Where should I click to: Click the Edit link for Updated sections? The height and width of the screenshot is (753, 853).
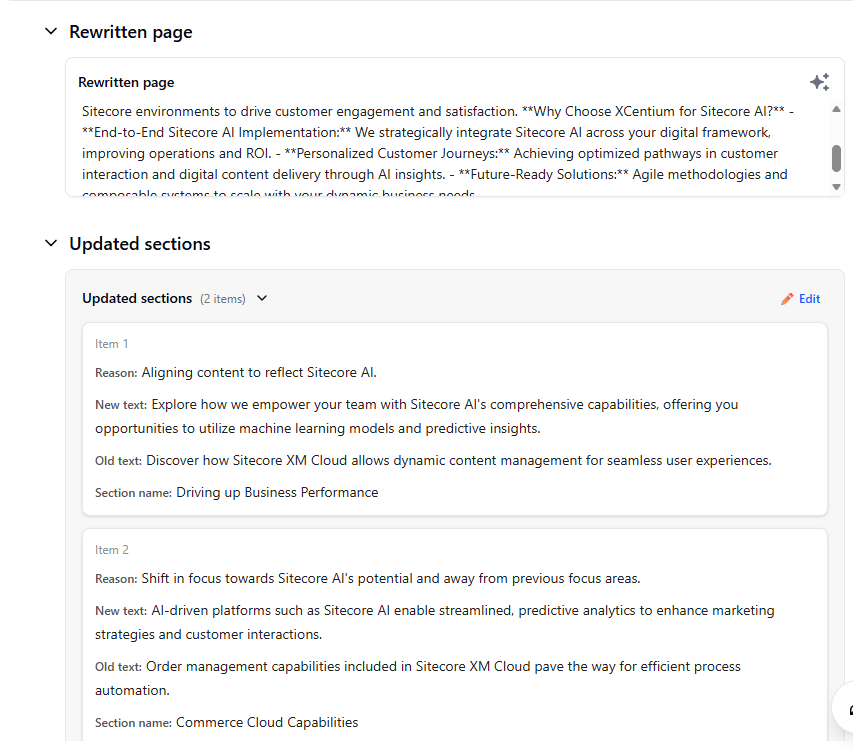tap(809, 299)
